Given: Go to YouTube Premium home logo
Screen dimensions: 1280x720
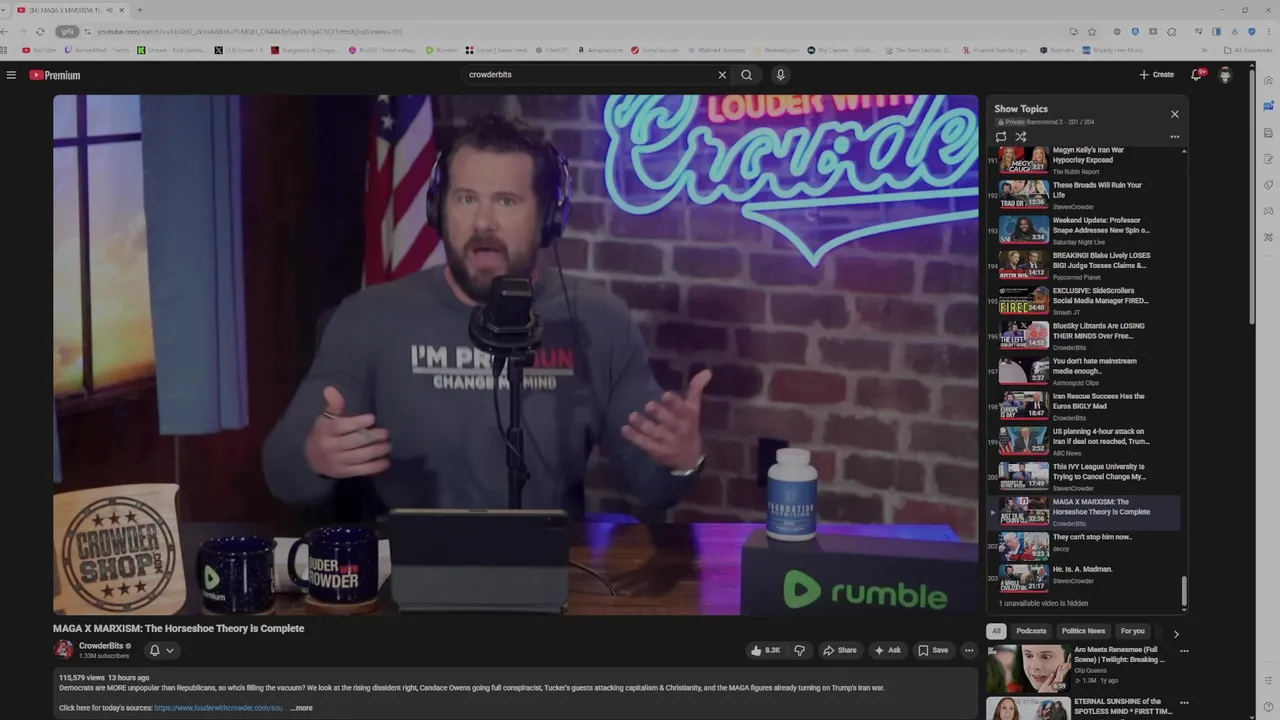Looking at the screenshot, I should pos(54,75).
